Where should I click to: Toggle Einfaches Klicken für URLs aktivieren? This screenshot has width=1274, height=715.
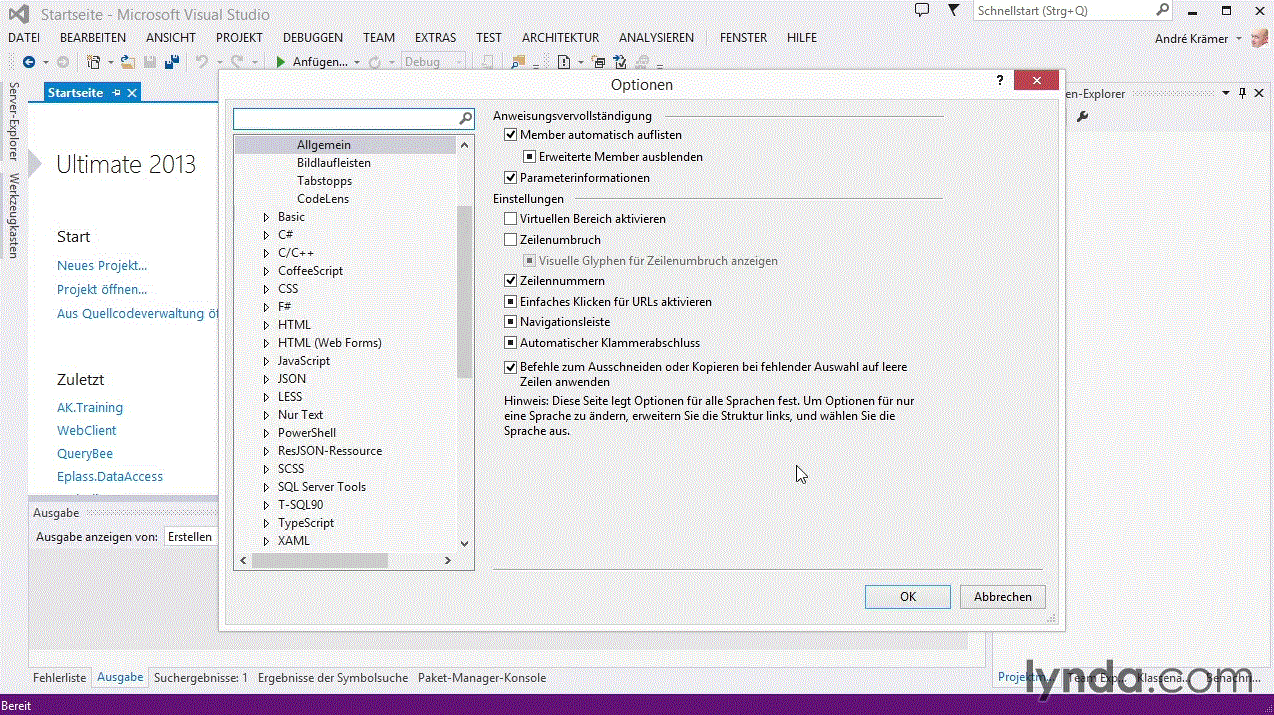tap(511, 302)
